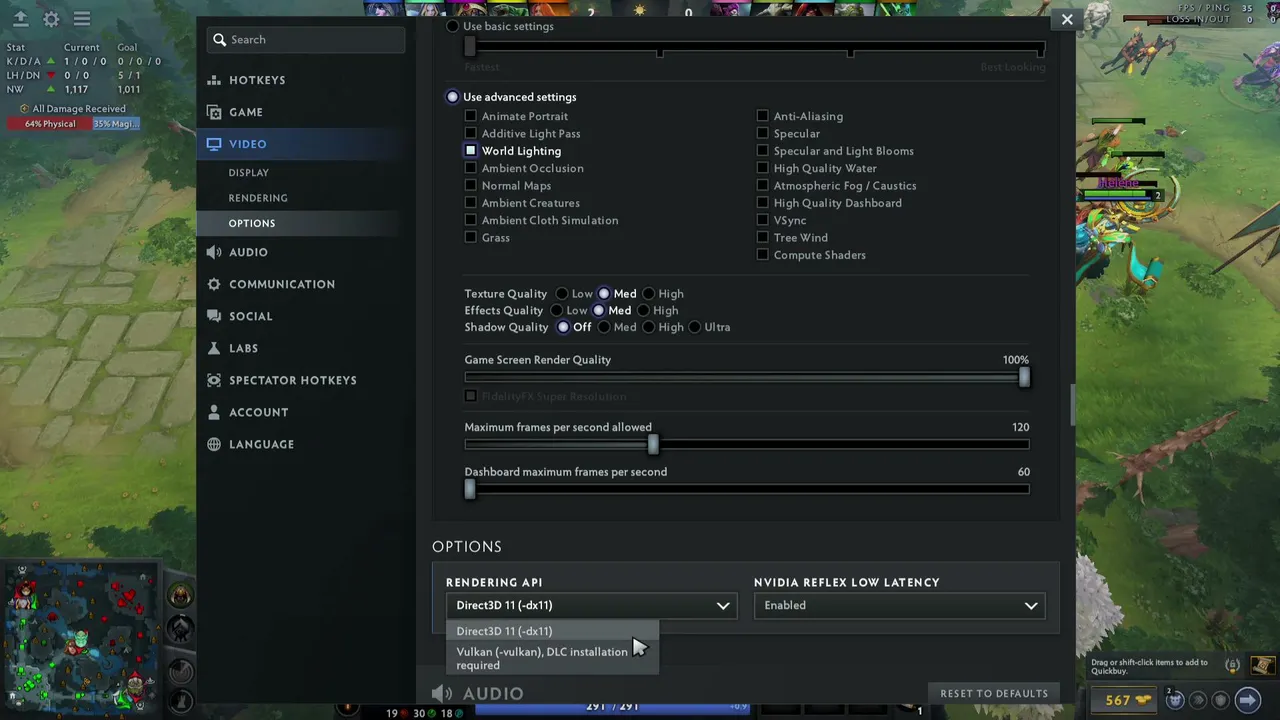Select the courier icon with badge 2
The width and height of the screenshot is (1280, 720).
(1176, 700)
